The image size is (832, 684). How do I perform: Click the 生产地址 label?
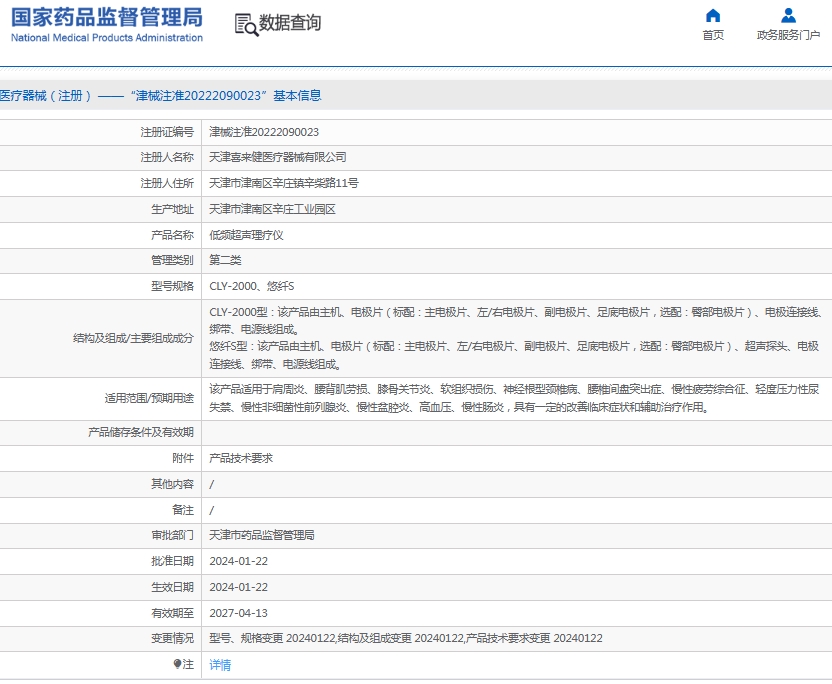[x=172, y=209]
